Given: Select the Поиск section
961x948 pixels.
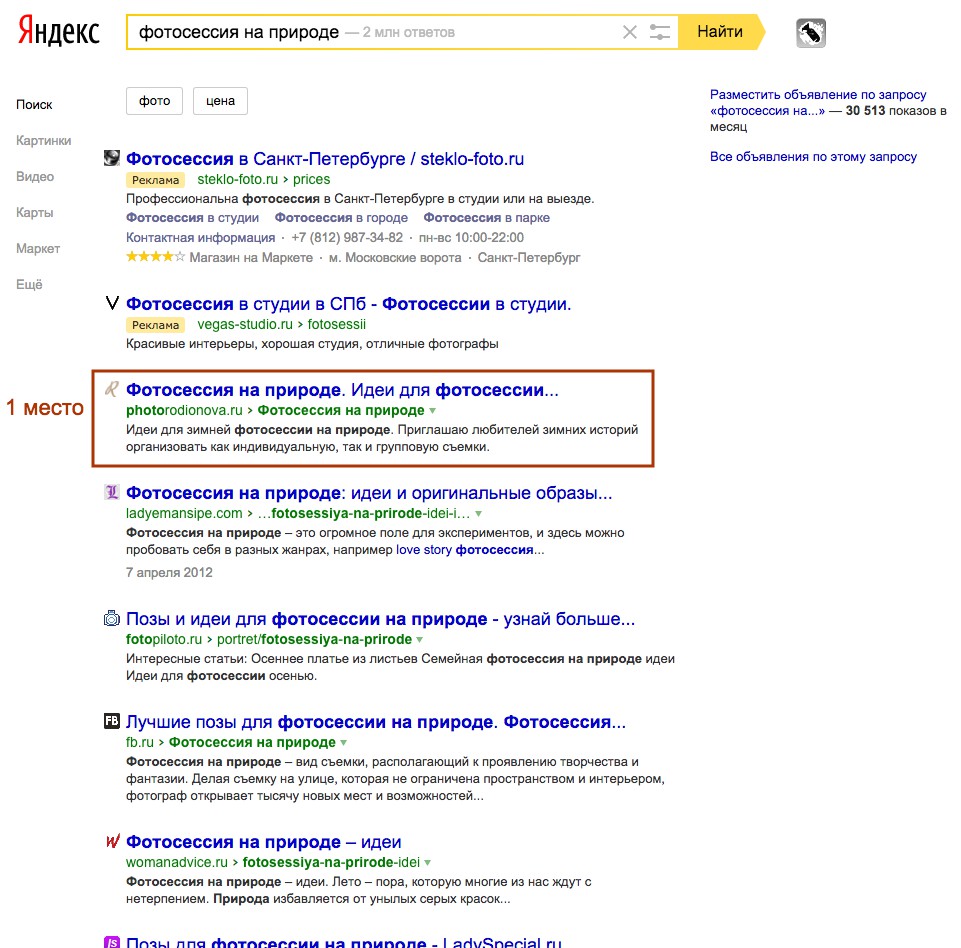Looking at the screenshot, I should pyautogui.click(x=34, y=105).
